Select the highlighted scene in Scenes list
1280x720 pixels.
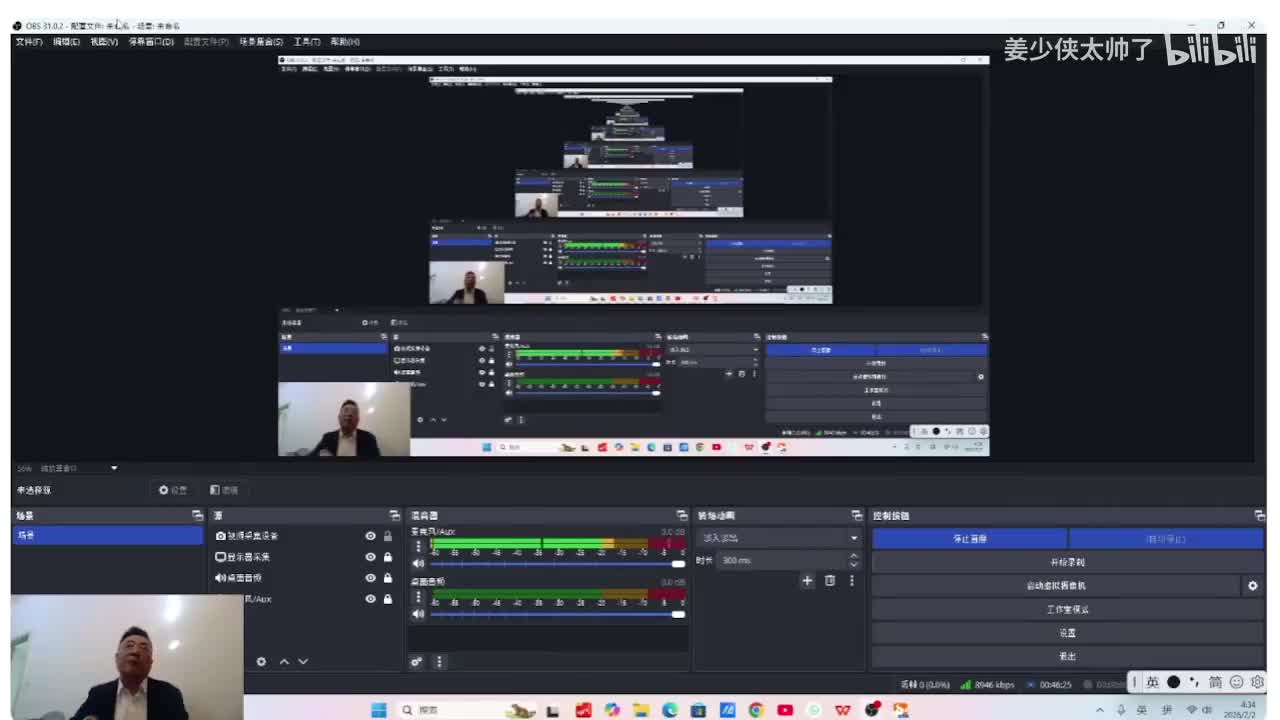click(x=108, y=536)
